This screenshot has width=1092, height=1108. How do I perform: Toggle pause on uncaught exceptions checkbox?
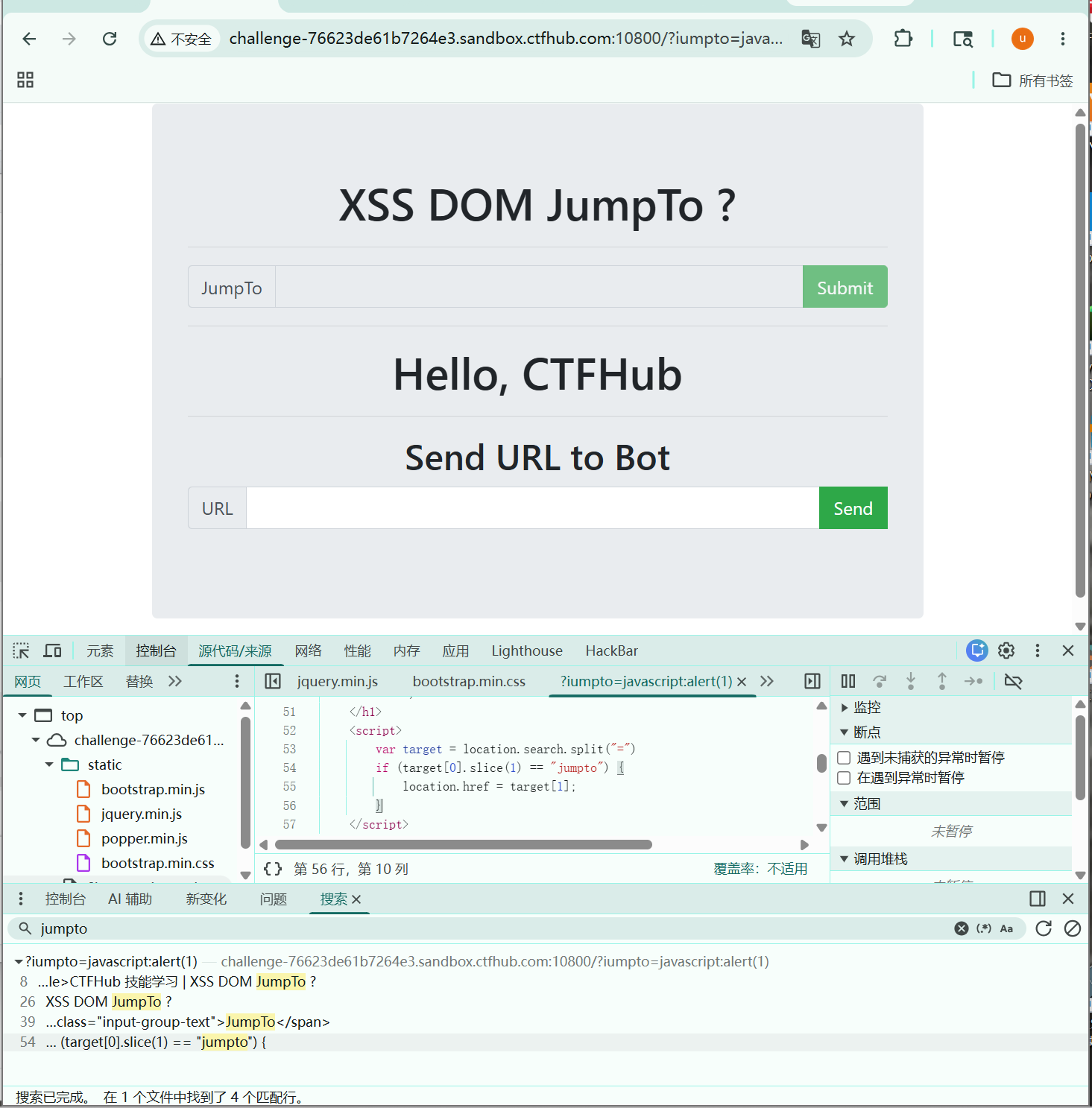(844, 758)
